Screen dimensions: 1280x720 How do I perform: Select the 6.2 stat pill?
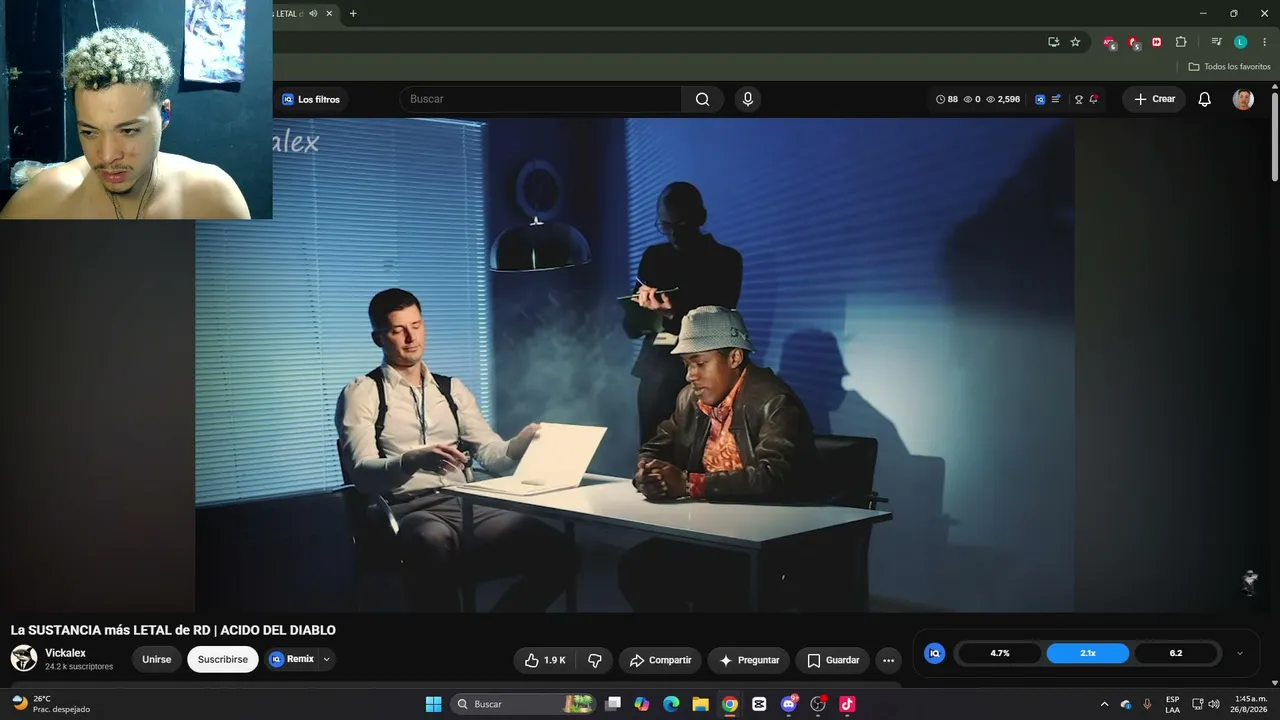[1176, 653]
